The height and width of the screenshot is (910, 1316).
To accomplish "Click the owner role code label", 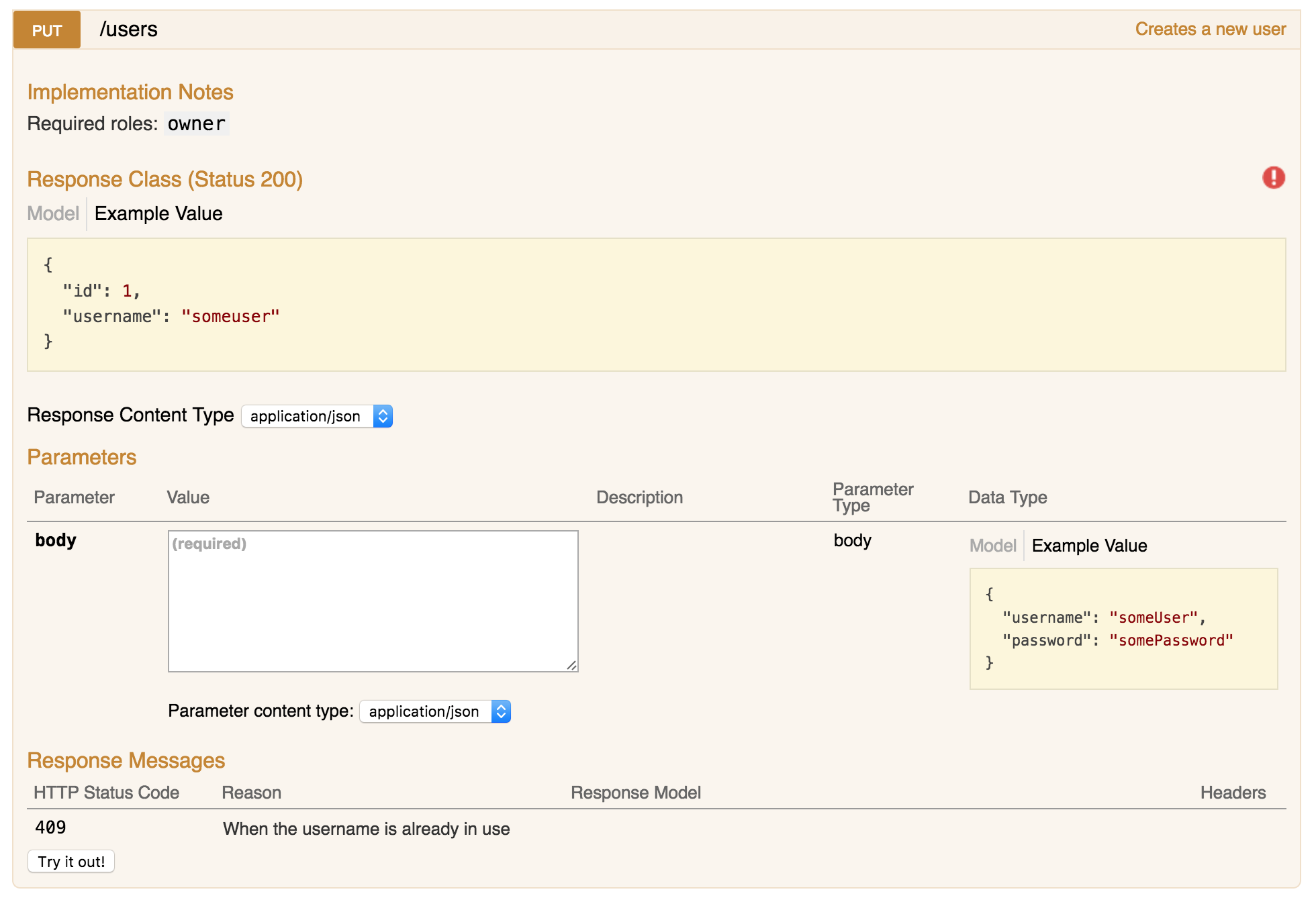I will [x=196, y=123].
